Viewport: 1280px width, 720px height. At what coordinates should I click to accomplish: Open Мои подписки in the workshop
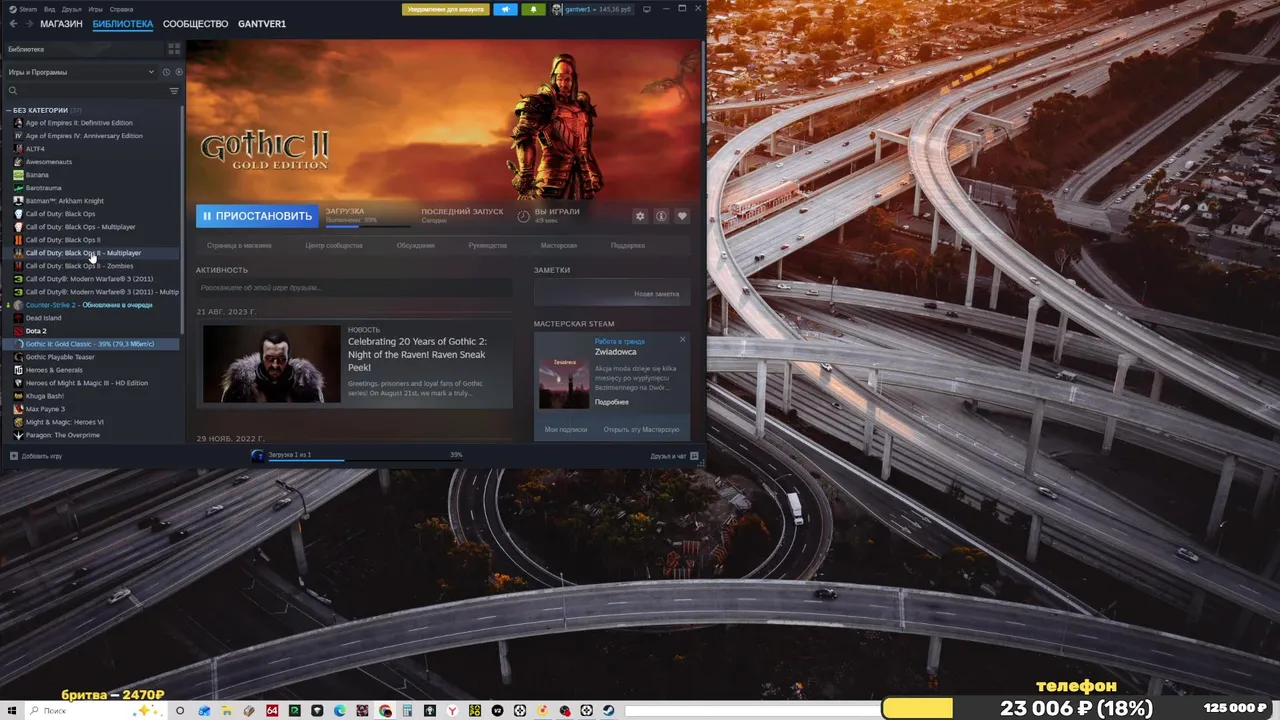(566, 430)
